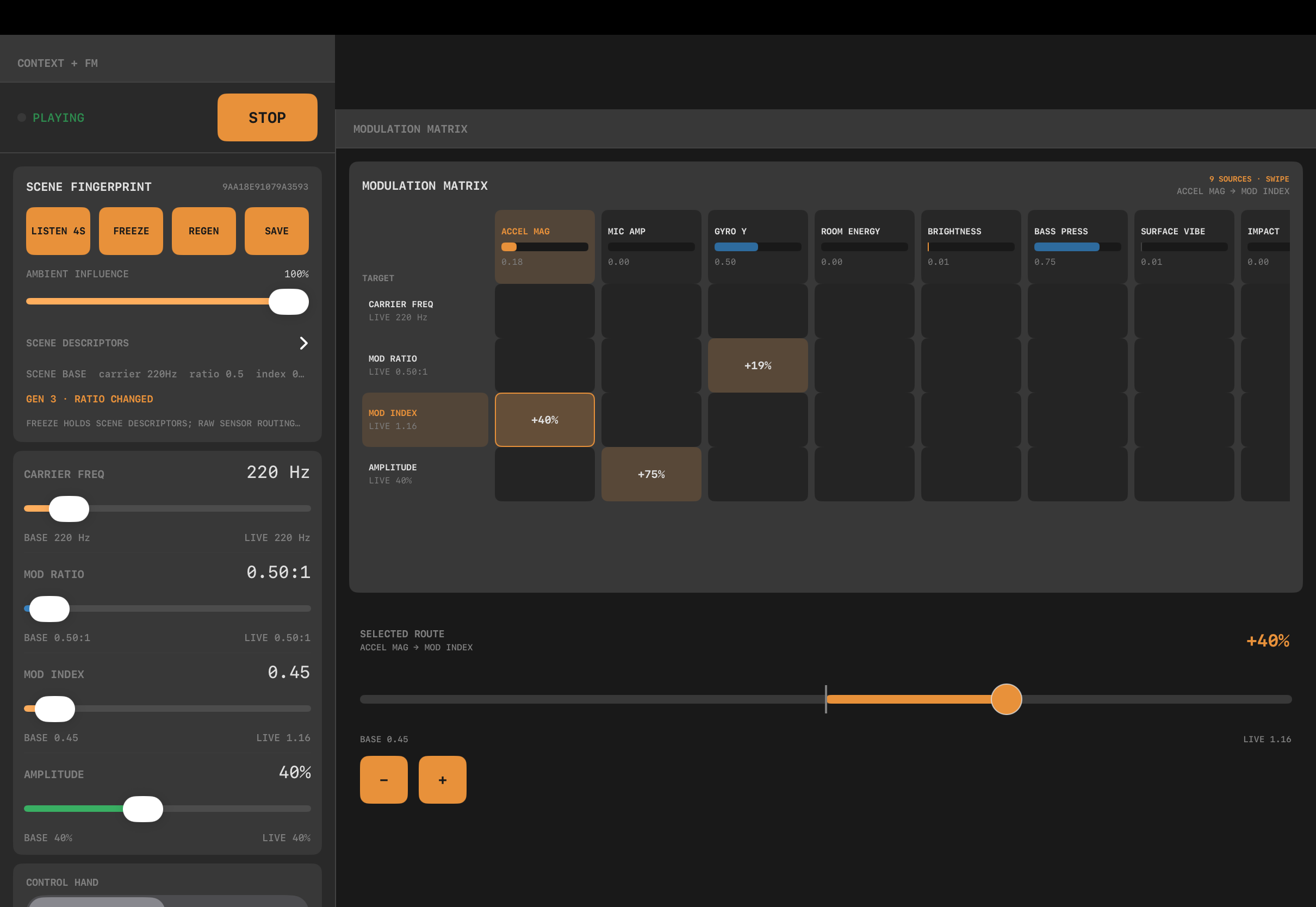Click the SELECTED ROUTE label
Viewport: 1316px width, 907px height.
coord(402,633)
